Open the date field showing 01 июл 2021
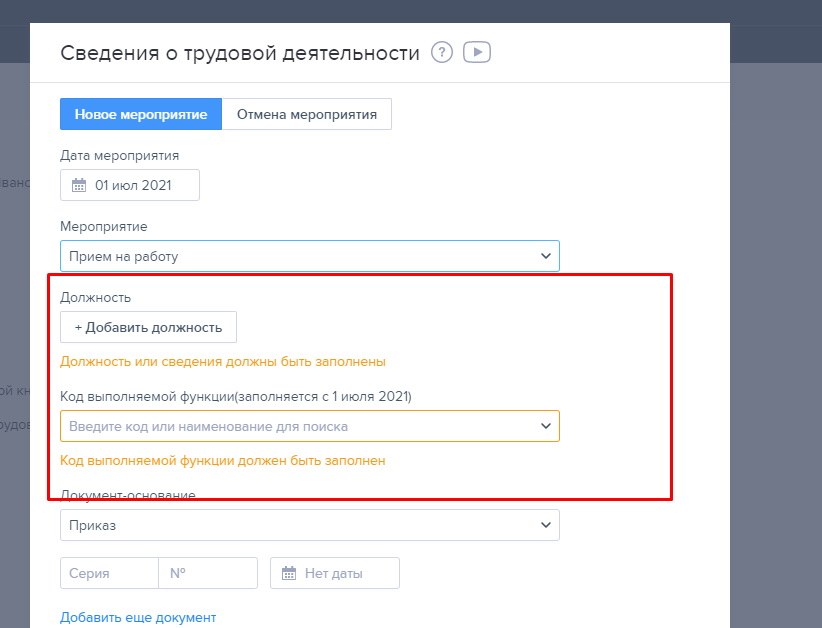The width and height of the screenshot is (822, 628). (x=130, y=185)
